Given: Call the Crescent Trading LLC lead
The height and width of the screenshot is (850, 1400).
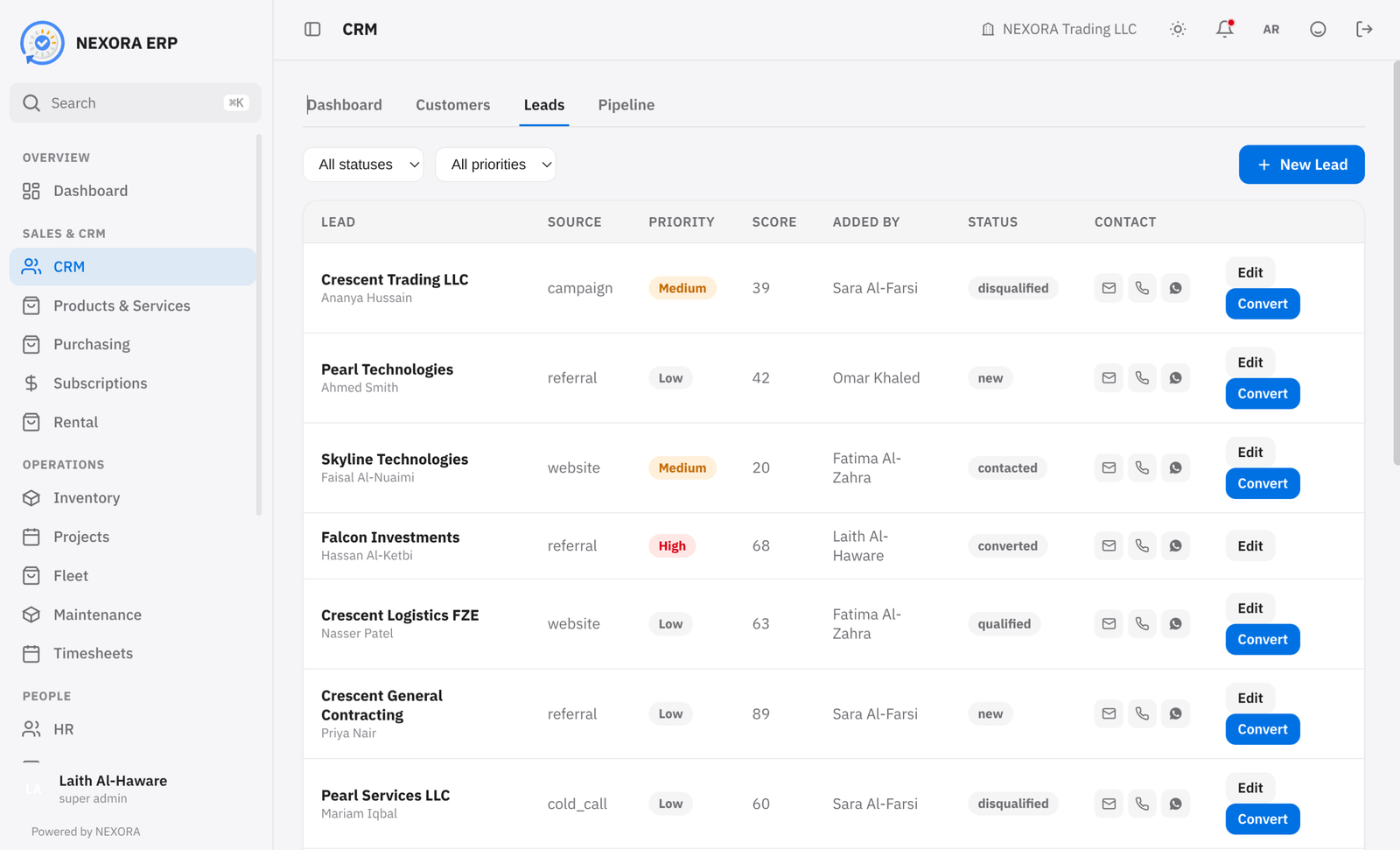Looking at the screenshot, I should [1142, 288].
